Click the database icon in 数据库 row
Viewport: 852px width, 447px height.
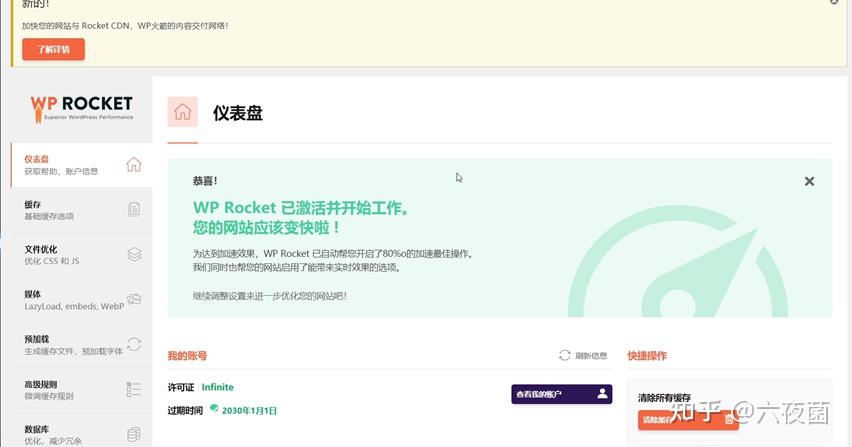pos(134,434)
